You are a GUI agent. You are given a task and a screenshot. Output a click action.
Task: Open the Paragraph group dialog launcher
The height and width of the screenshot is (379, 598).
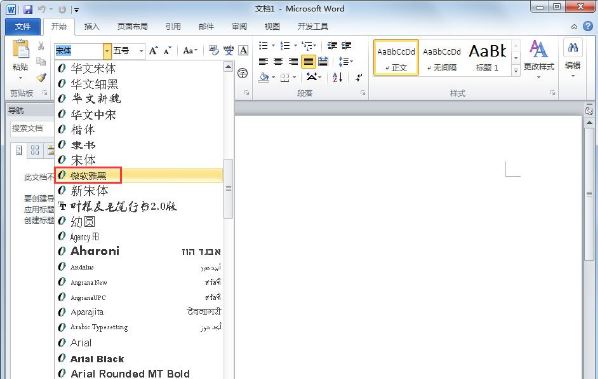pyautogui.click(x=363, y=93)
